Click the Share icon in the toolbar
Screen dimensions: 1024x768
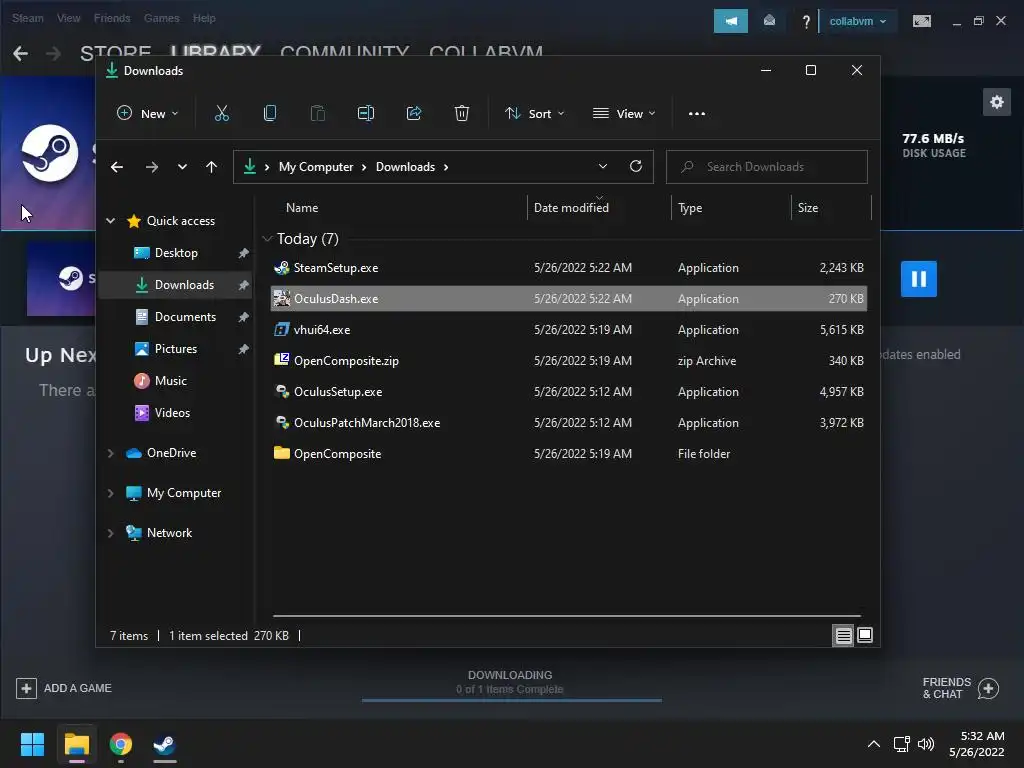(x=414, y=114)
